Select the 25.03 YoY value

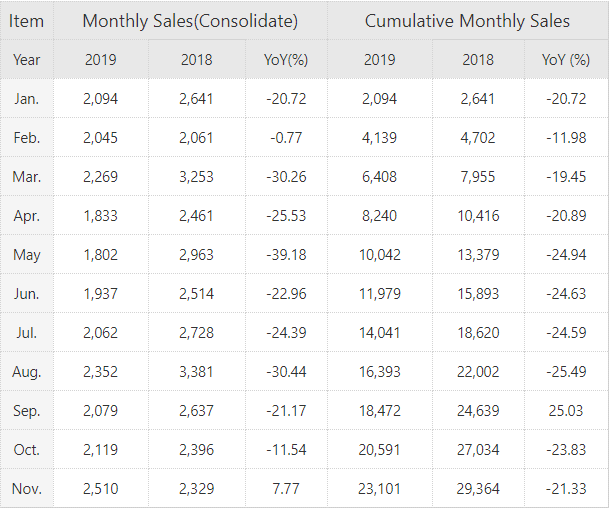(566, 411)
